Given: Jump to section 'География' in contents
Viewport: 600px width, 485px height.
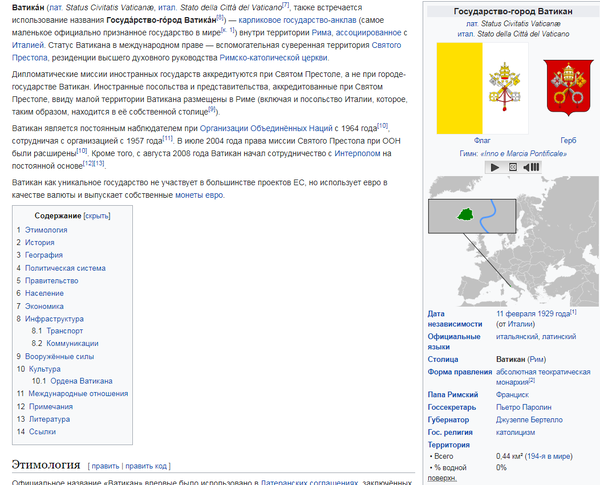Looking at the screenshot, I should pyautogui.click(x=44, y=255).
